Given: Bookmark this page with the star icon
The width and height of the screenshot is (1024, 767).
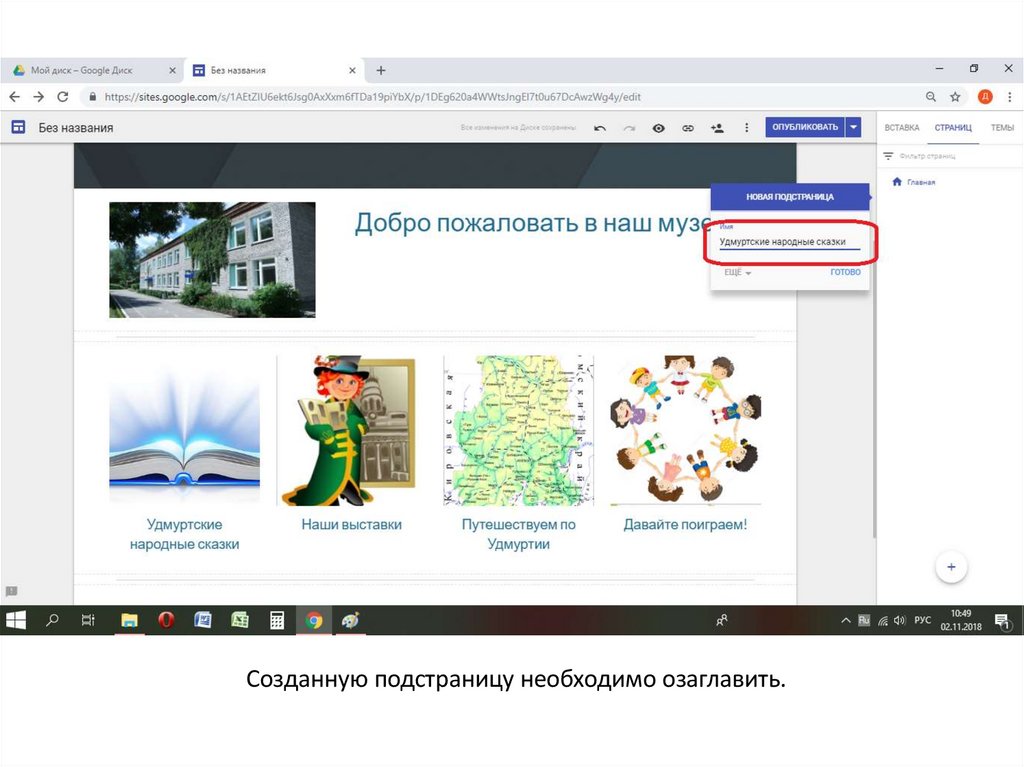Looking at the screenshot, I should coord(955,97).
